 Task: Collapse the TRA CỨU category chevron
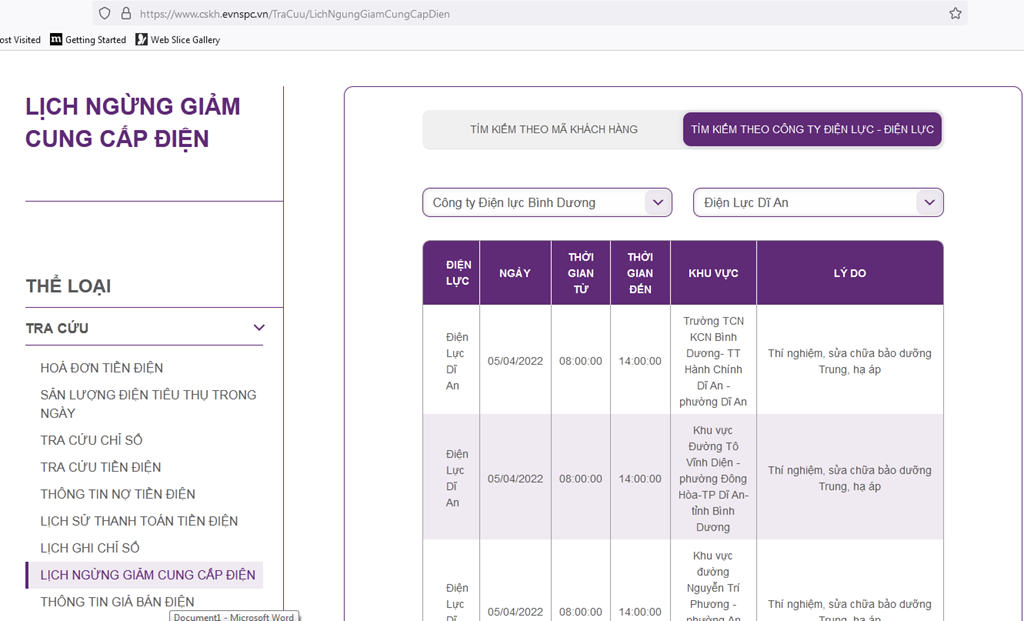pos(259,328)
